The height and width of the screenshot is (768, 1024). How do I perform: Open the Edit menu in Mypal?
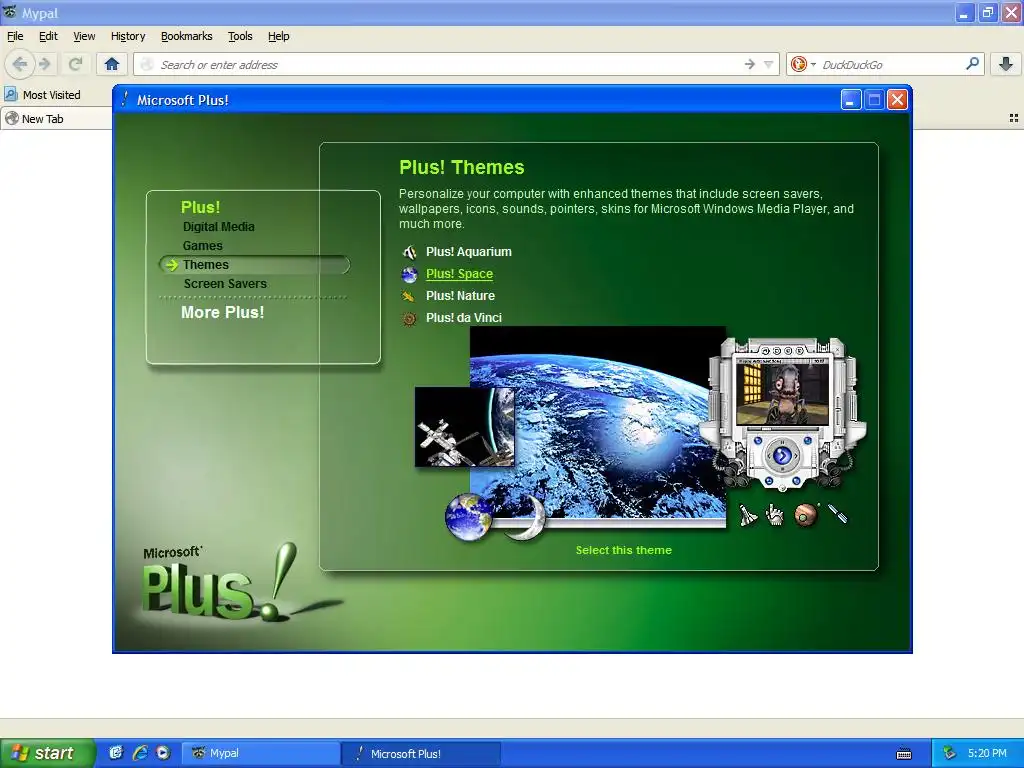point(48,36)
